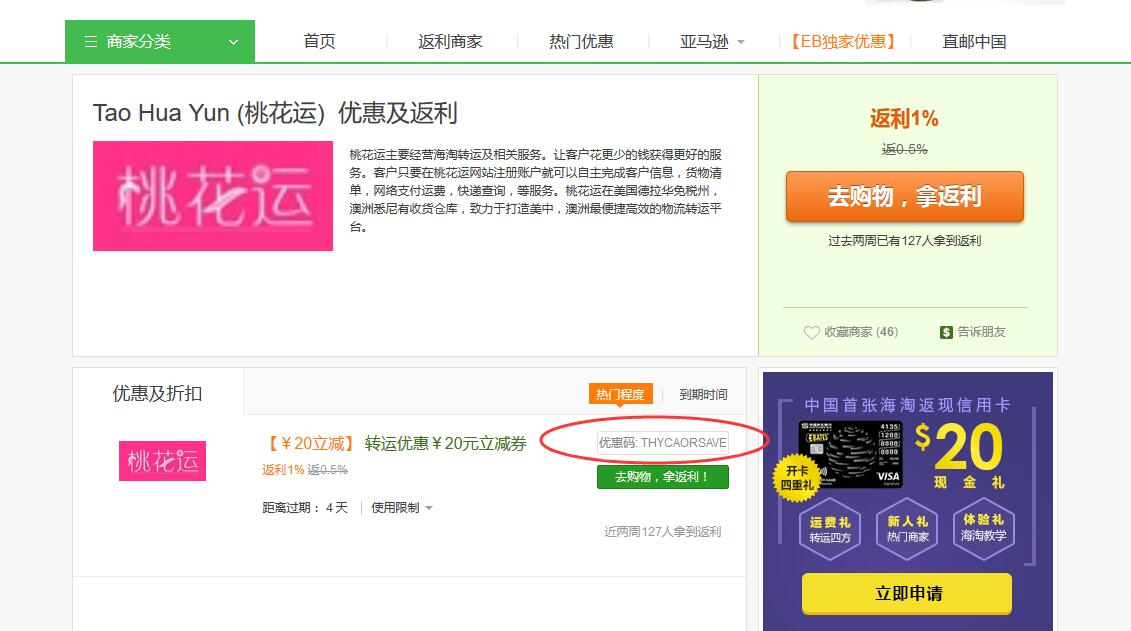Click the 返利1% label under coupon title
The image size is (1131, 631).
pyautogui.click(x=283, y=469)
